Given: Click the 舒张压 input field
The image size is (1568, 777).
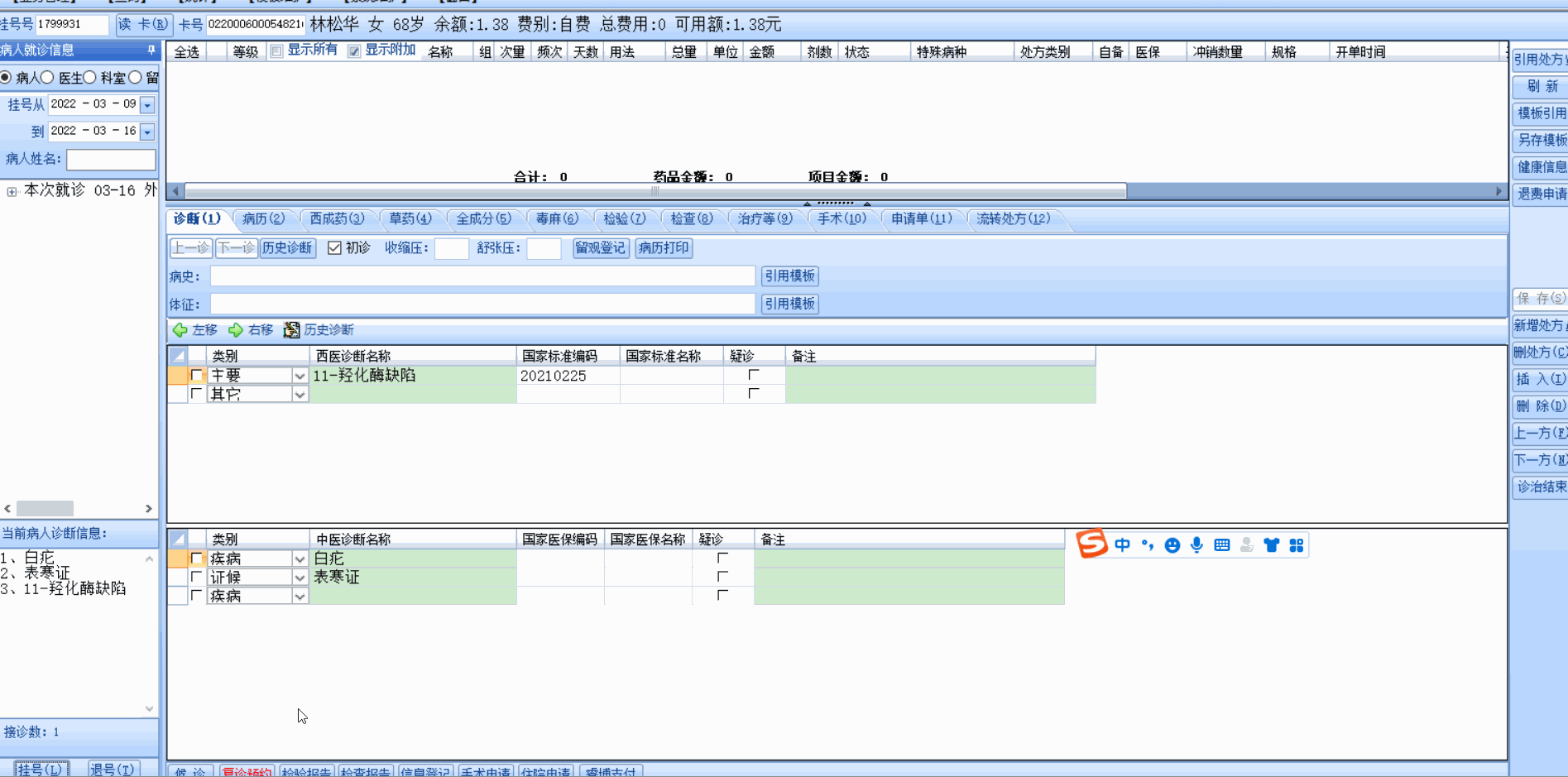Looking at the screenshot, I should pyautogui.click(x=544, y=248).
